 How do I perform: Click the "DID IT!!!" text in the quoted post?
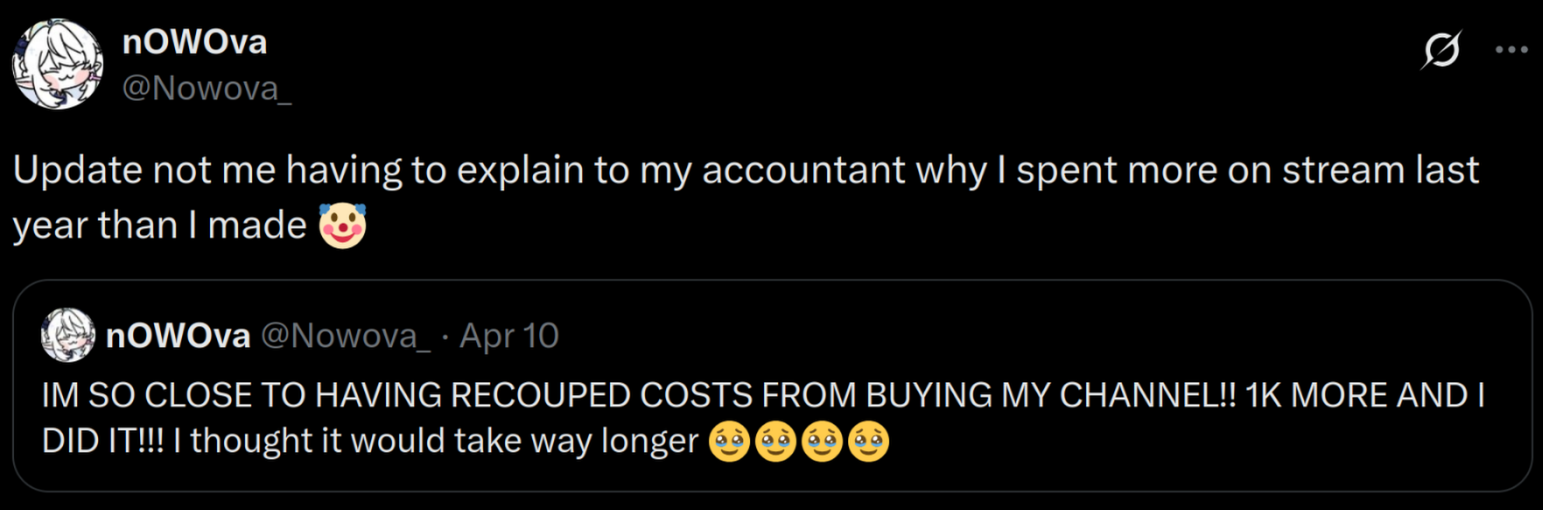pos(102,442)
